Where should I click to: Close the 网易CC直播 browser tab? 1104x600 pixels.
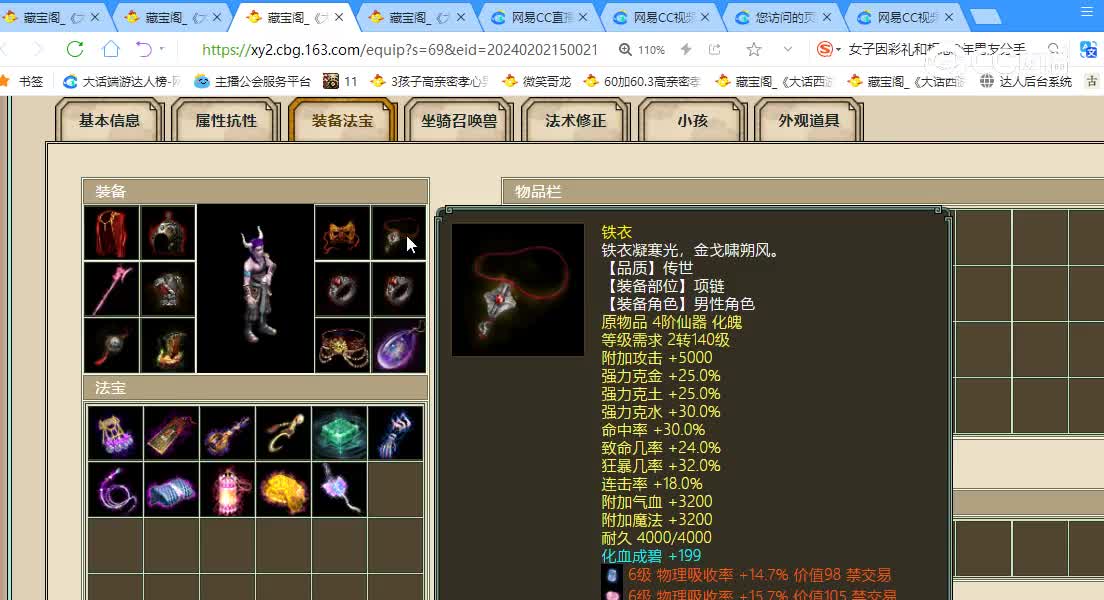pos(583,17)
